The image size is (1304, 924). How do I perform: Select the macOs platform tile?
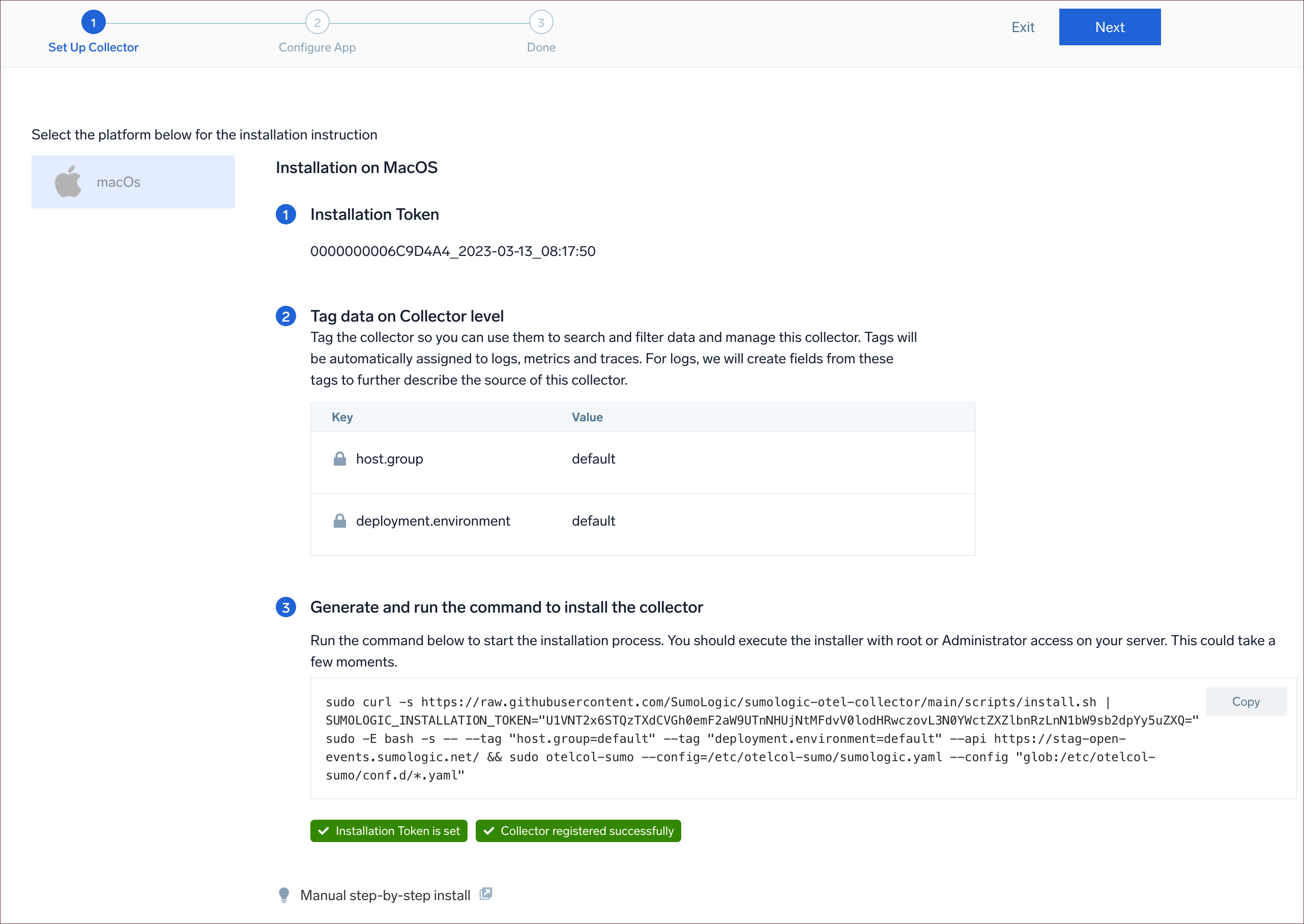(133, 182)
